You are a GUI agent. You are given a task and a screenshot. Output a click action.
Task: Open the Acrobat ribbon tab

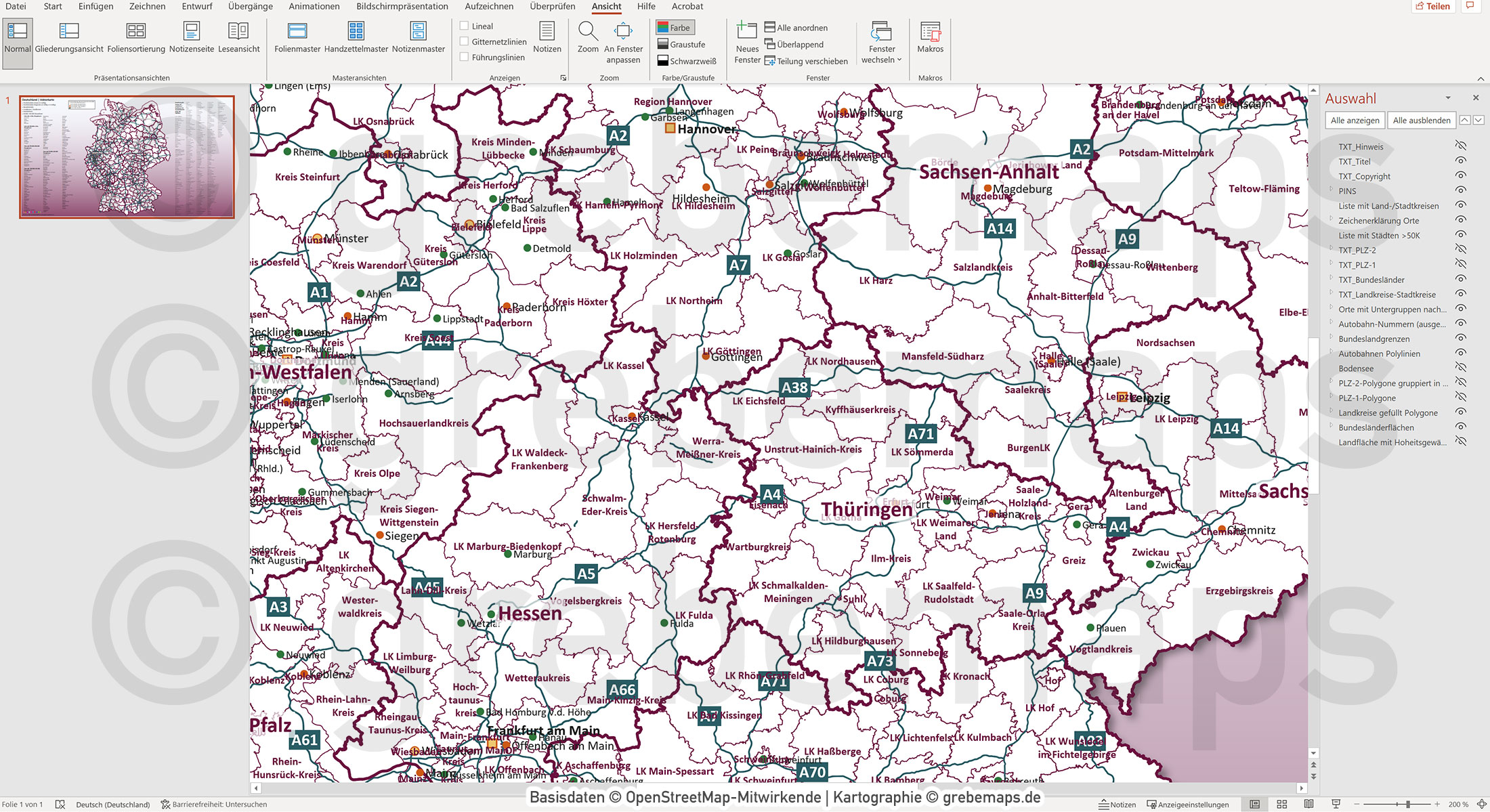tap(688, 6)
